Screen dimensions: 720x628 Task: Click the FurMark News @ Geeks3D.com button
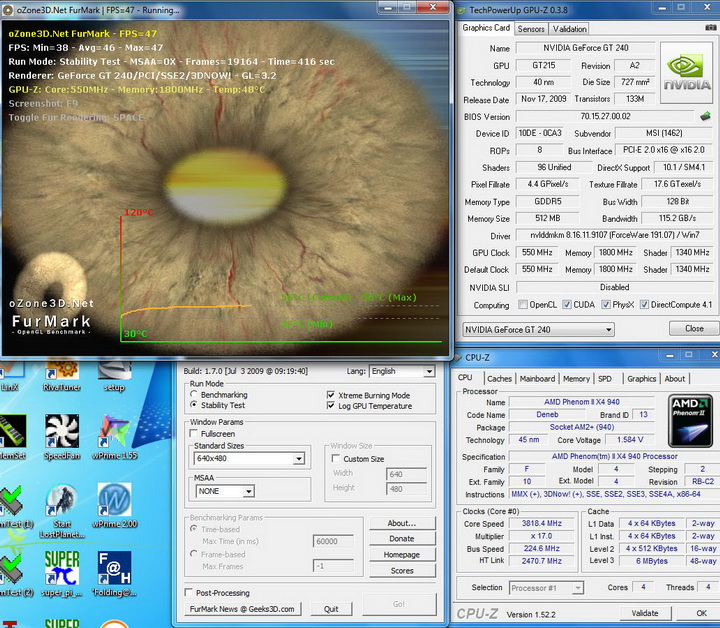[242, 609]
